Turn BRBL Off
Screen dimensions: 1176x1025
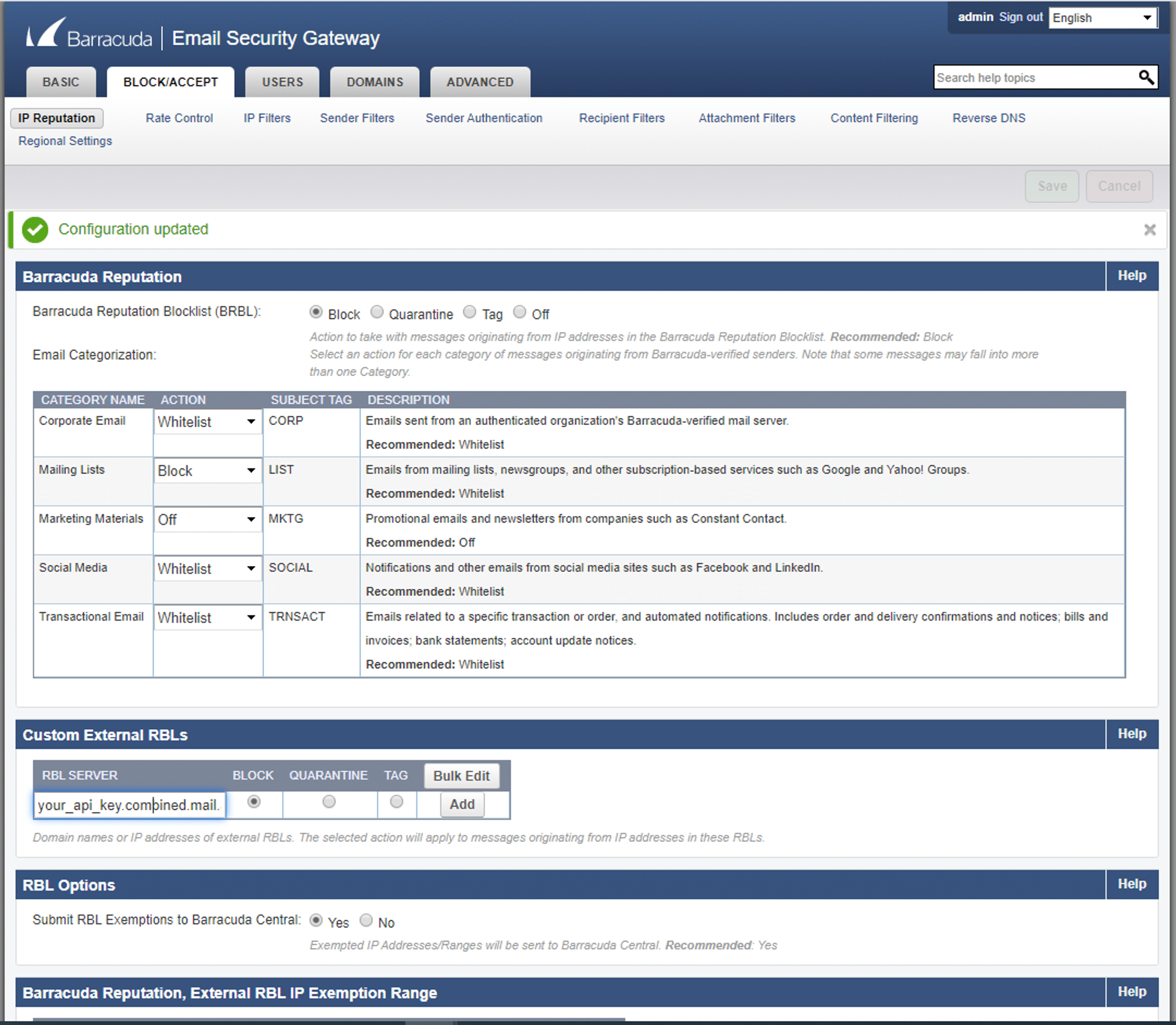(519, 312)
